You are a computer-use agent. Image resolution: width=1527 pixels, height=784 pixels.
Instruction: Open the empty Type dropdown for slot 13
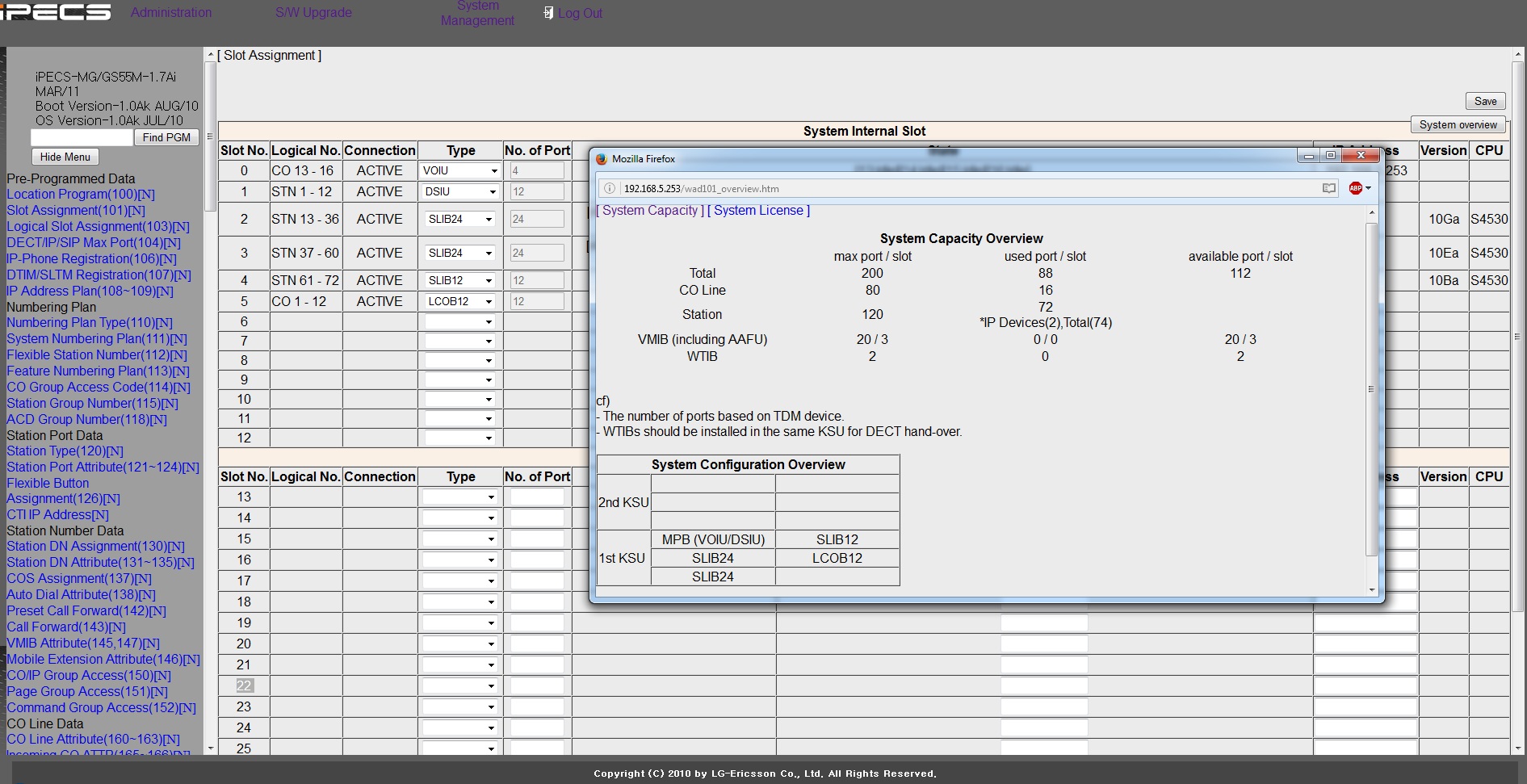point(460,497)
